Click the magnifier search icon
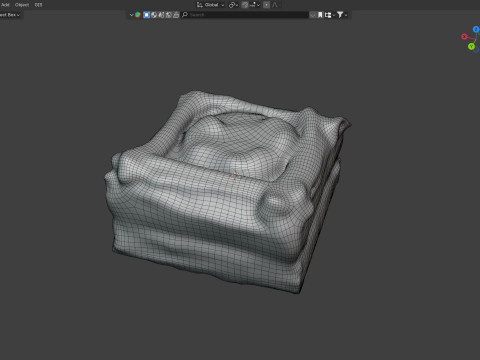The image size is (480, 360). click(185, 15)
